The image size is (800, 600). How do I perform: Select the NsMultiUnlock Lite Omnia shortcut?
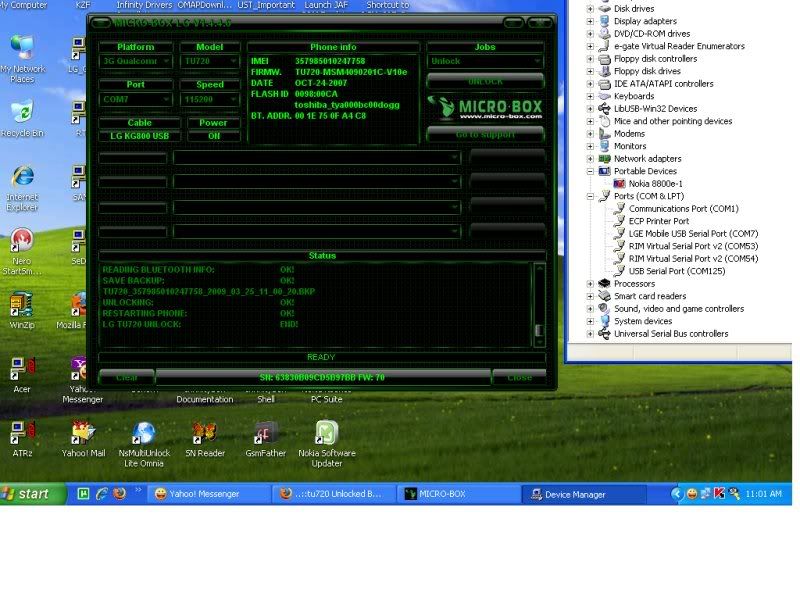click(144, 444)
